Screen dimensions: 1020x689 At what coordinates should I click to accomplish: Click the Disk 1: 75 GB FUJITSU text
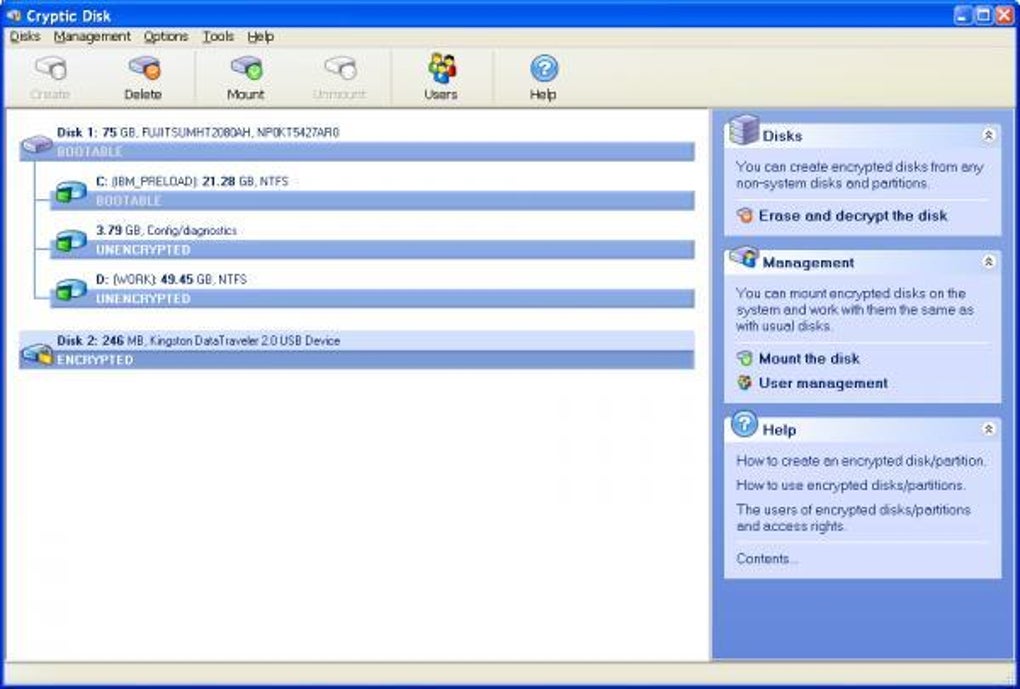click(x=198, y=132)
